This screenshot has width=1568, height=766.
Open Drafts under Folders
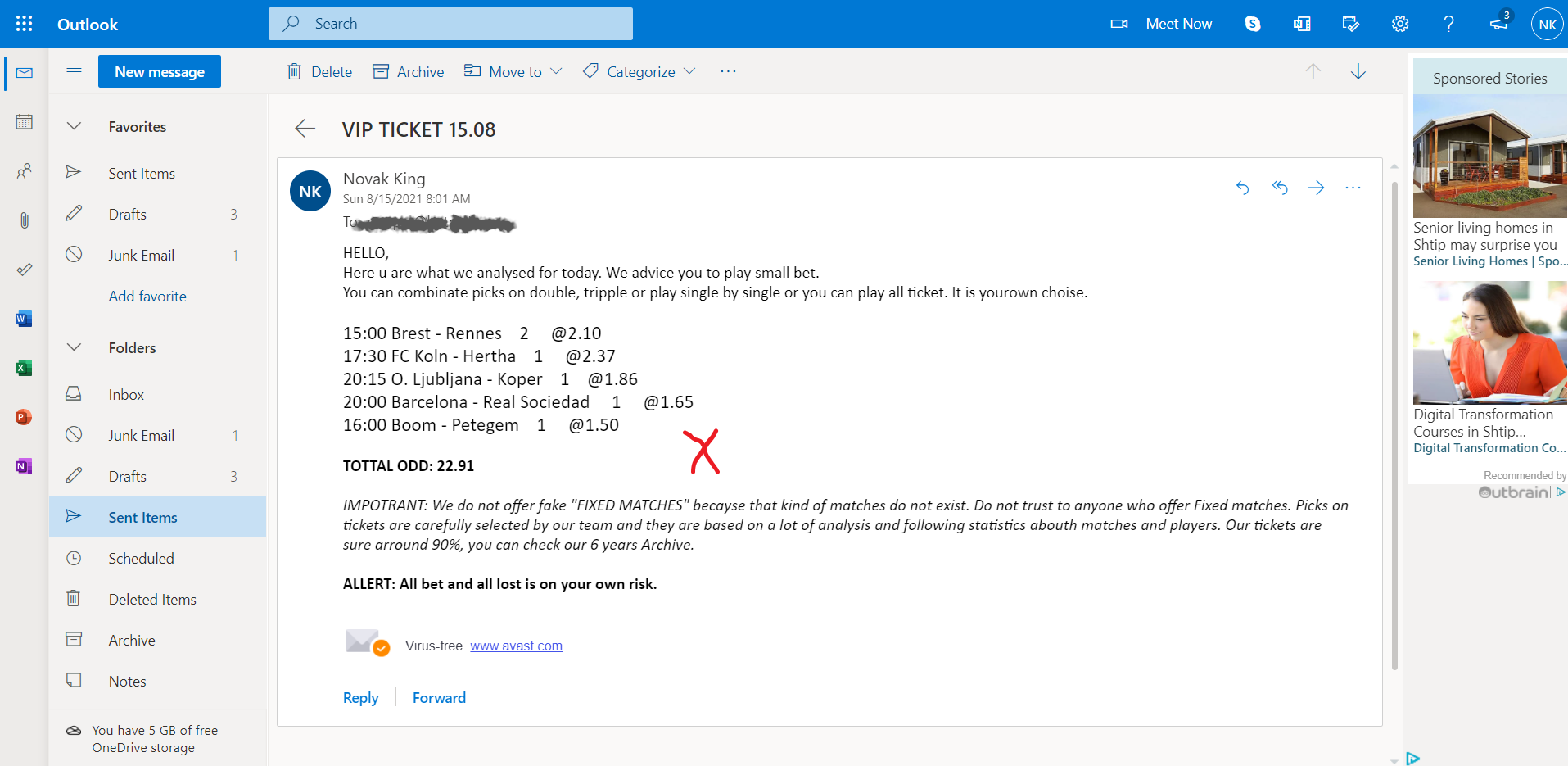(x=157, y=476)
